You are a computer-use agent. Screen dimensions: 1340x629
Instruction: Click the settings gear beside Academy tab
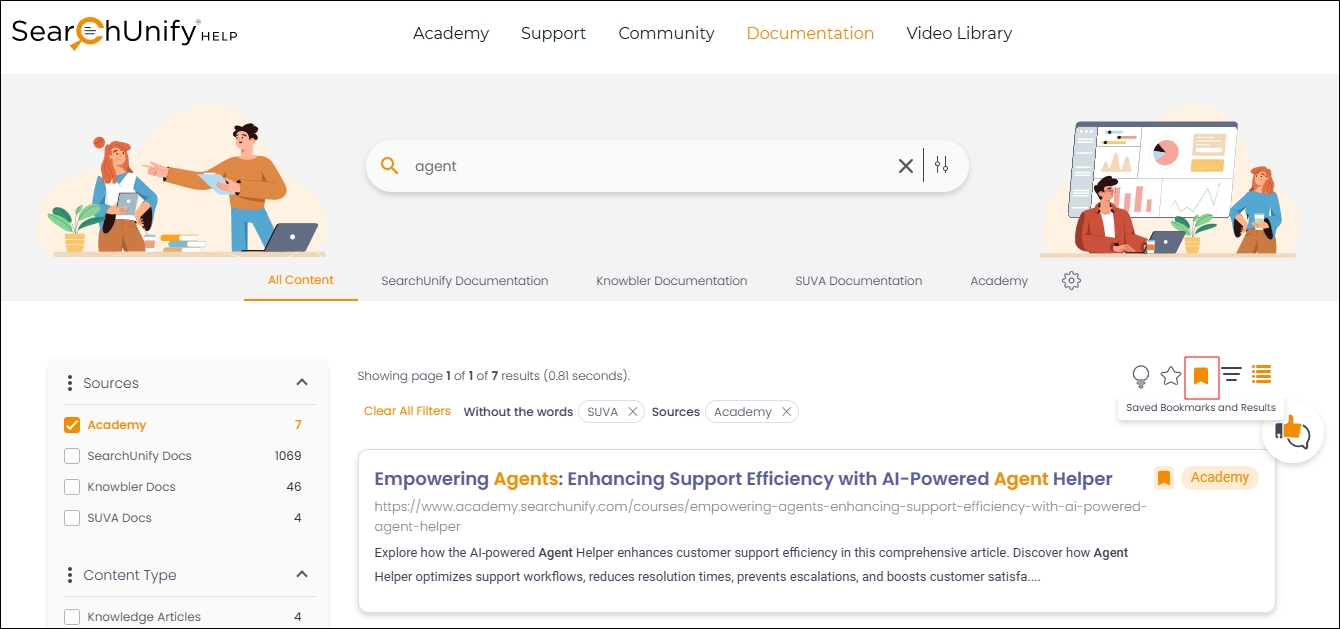(1071, 281)
